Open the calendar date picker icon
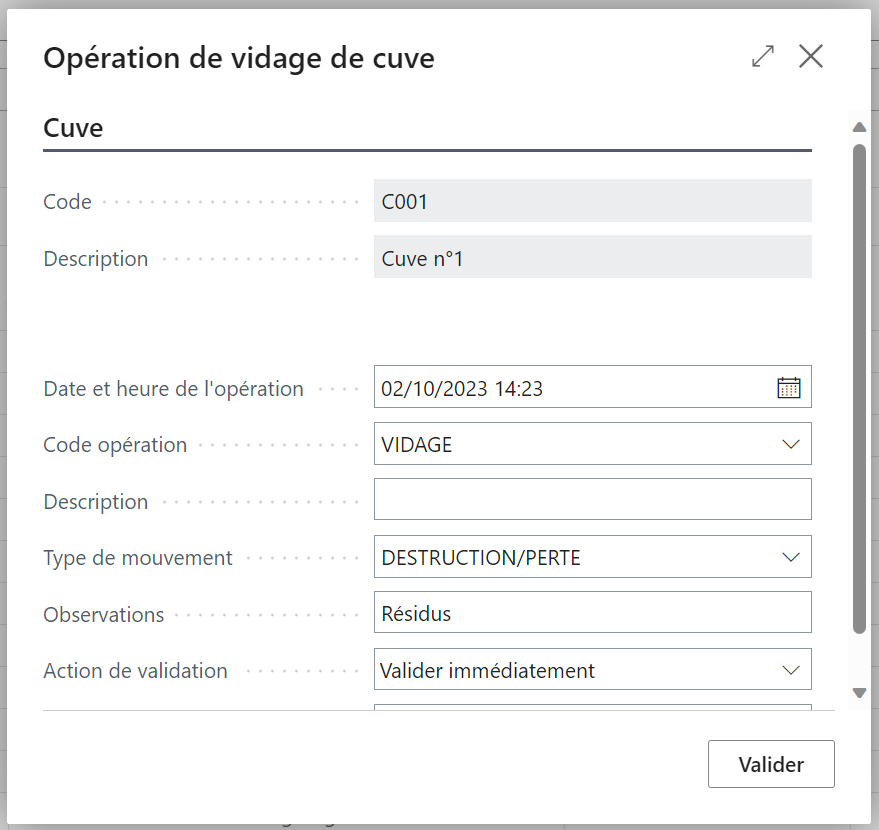The width and height of the screenshot is (879, 830). (x=789, y=388)
